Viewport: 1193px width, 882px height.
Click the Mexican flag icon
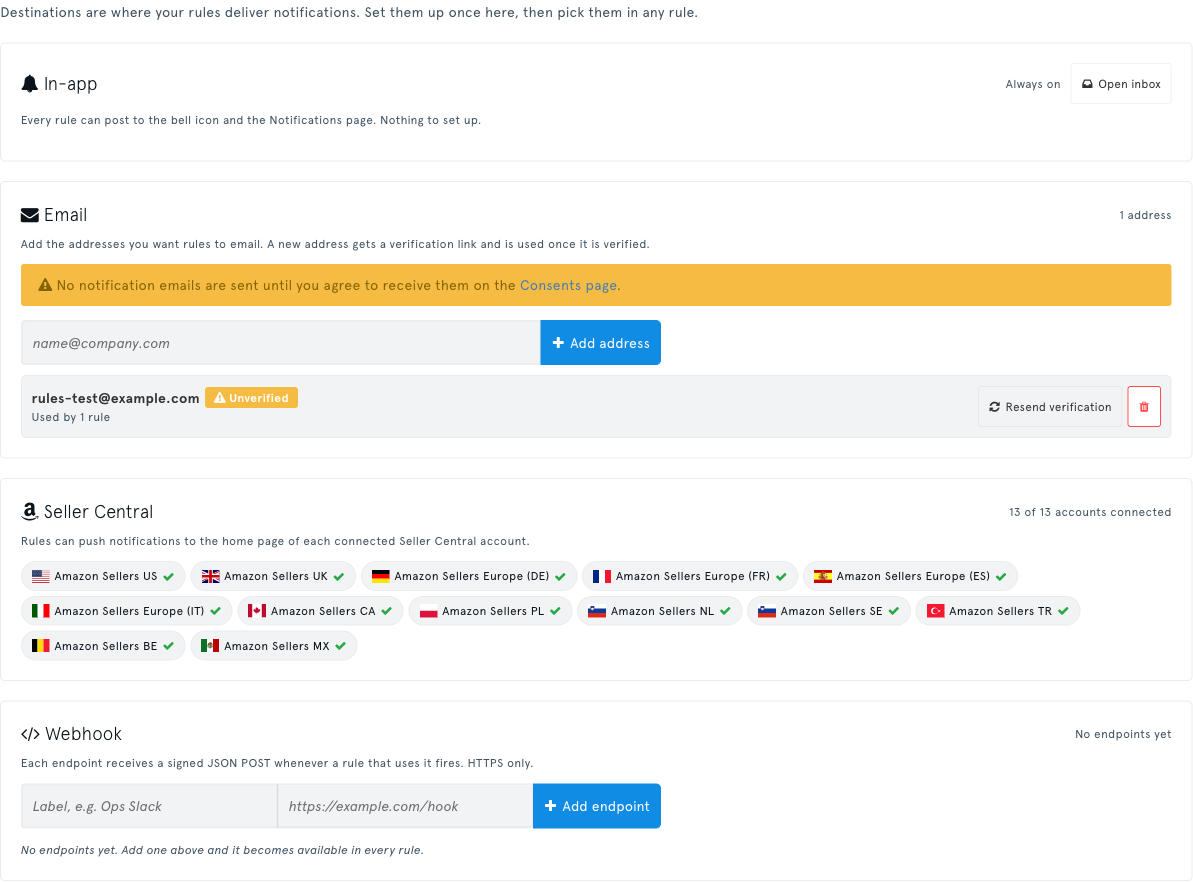[x=210, y=646]
